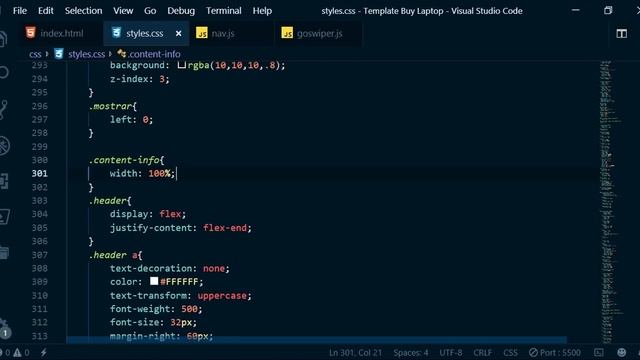Open Debug view in the activity bar
The image size is (640, 360).
pos(4,146)
